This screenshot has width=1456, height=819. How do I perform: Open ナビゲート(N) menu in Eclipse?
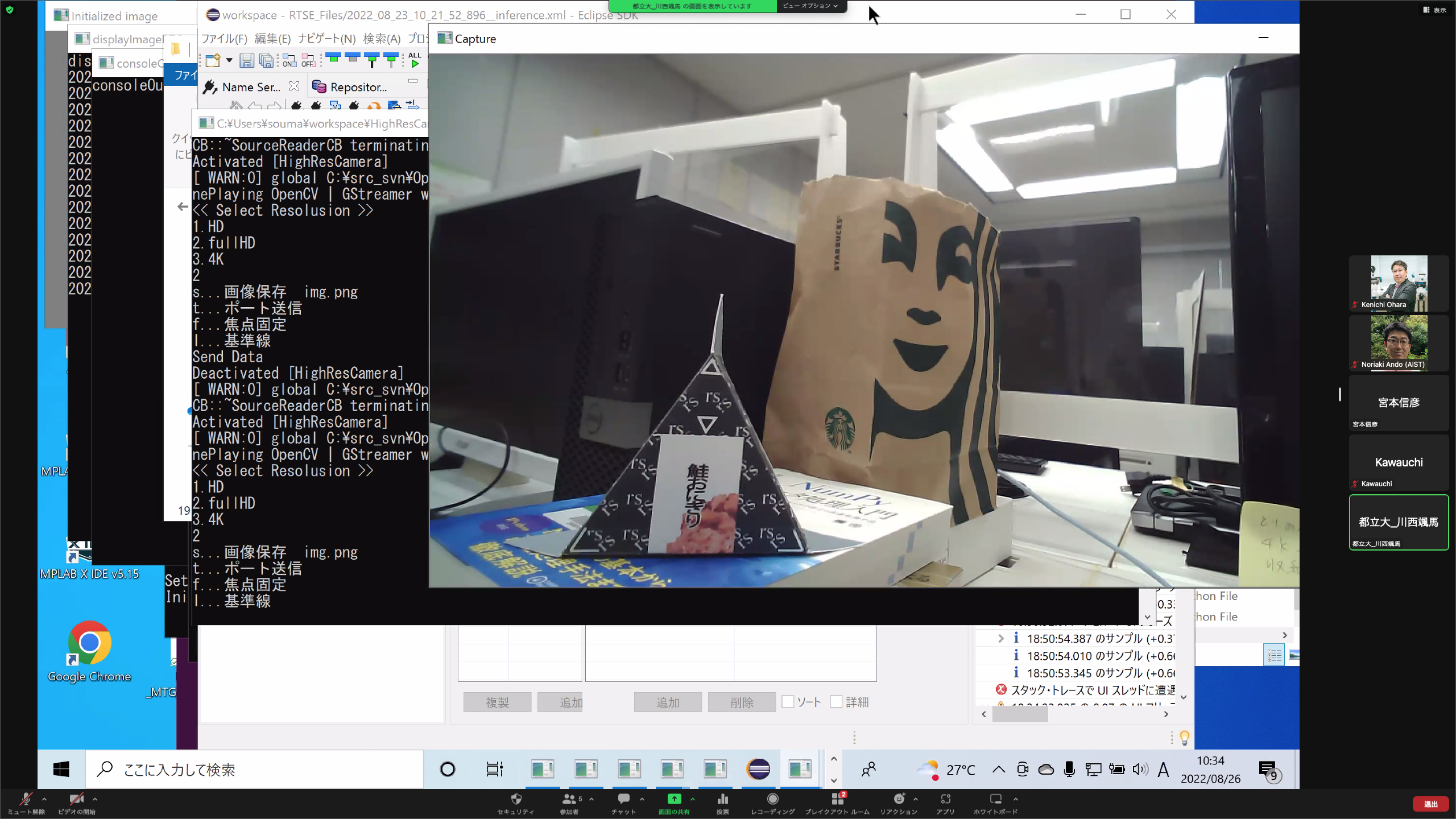point(326,39)
